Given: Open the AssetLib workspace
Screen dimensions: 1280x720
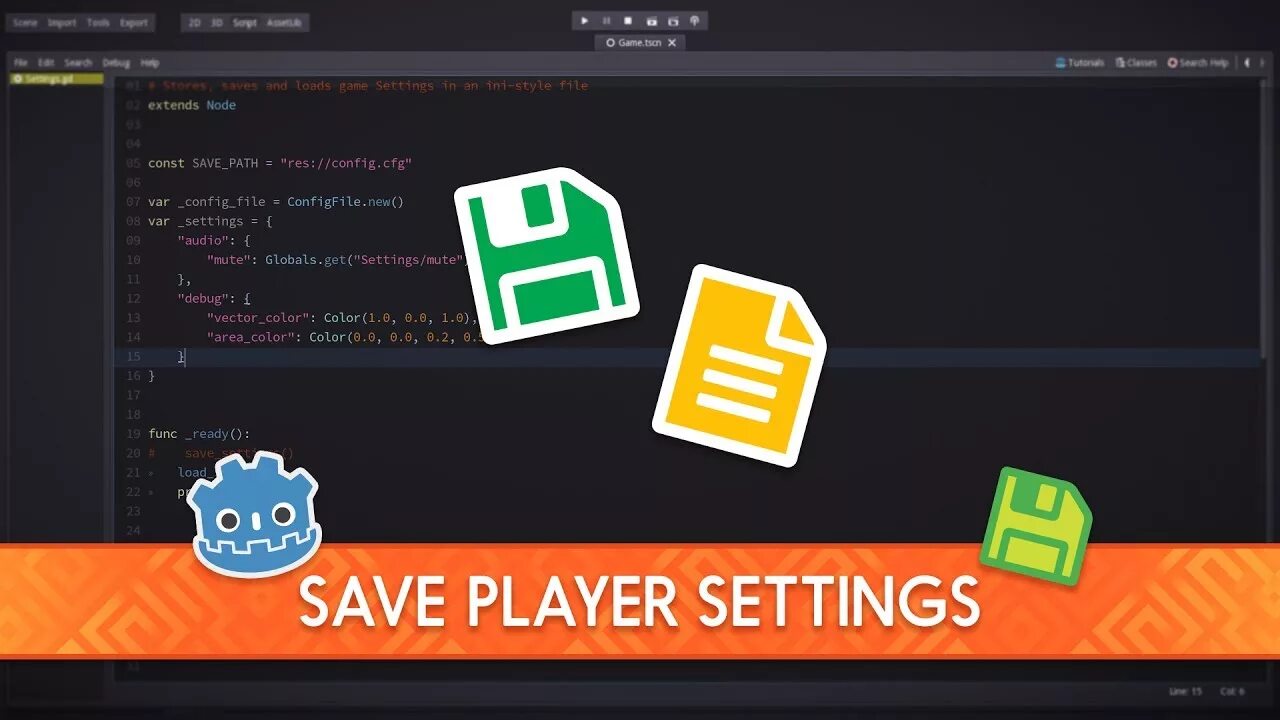Looking at the screenshot, I should tap(284, 22).
